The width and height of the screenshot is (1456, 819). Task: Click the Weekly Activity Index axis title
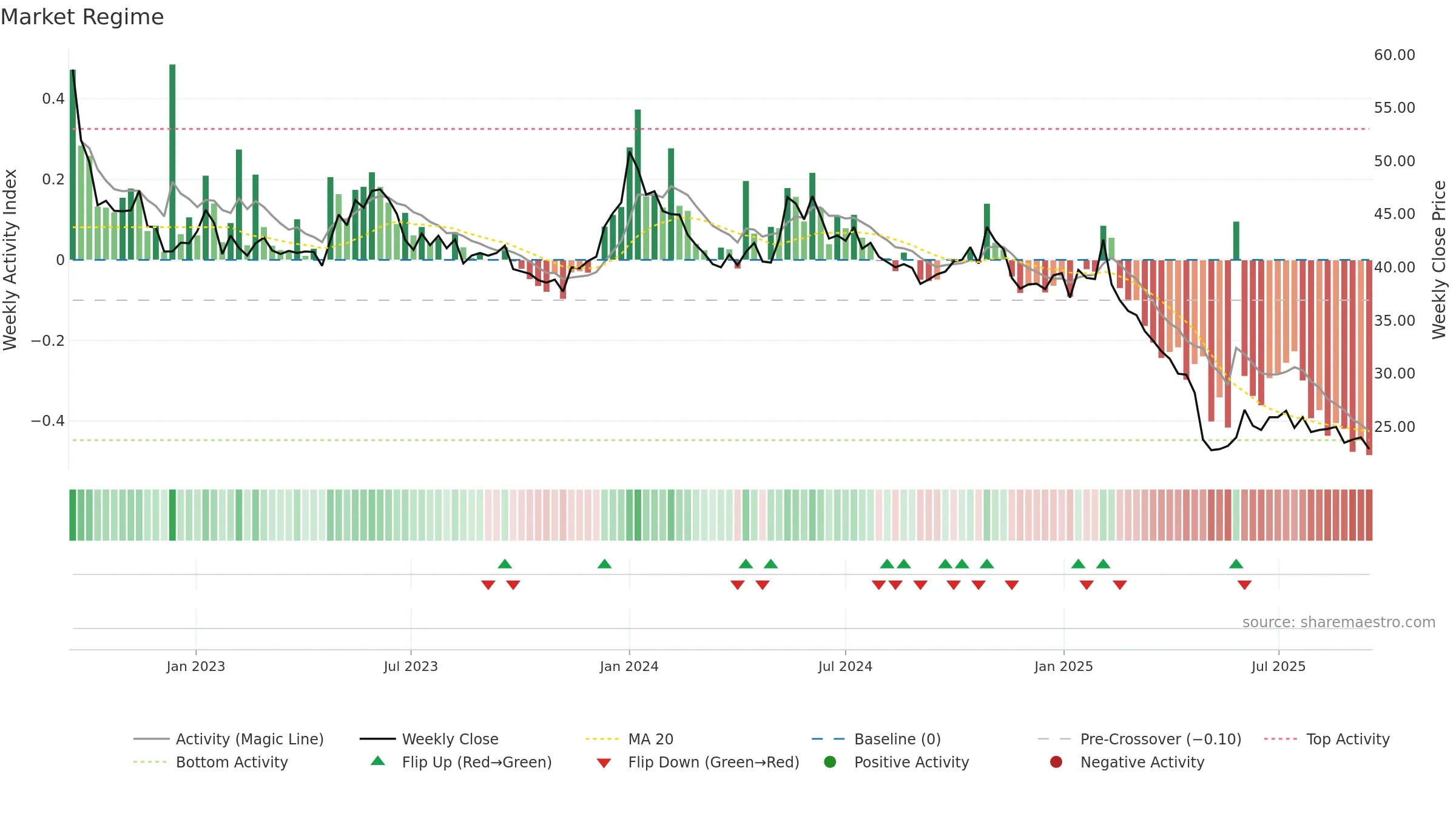[10, 260]
